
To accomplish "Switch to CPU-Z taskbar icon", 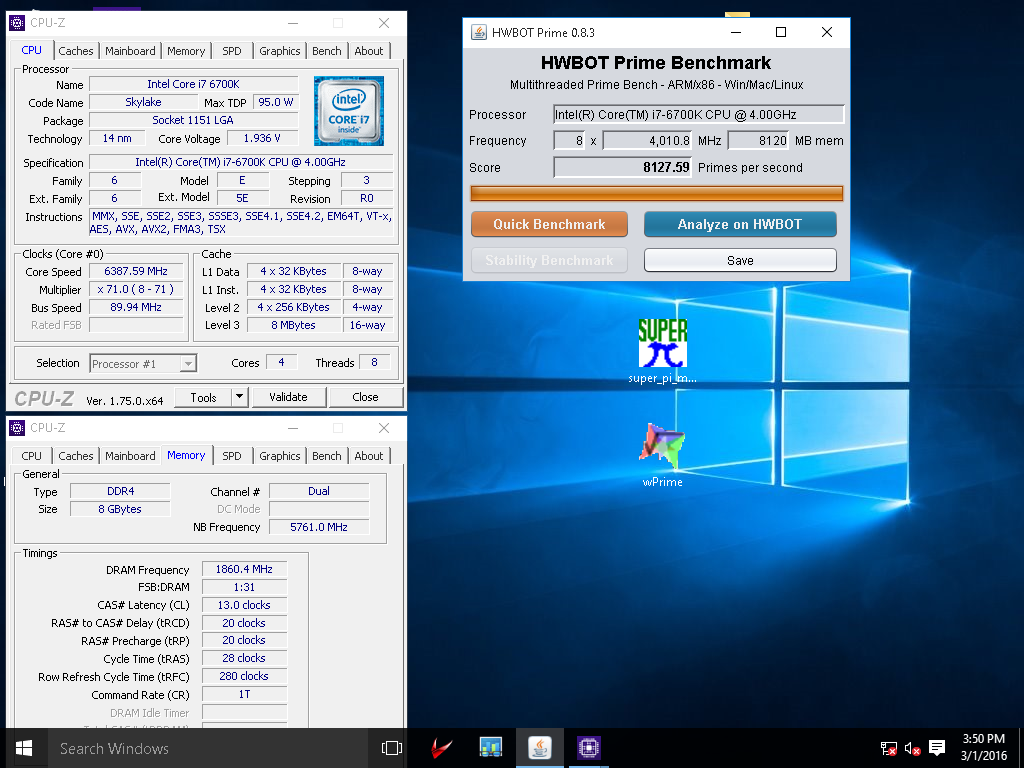I will 588,748.
